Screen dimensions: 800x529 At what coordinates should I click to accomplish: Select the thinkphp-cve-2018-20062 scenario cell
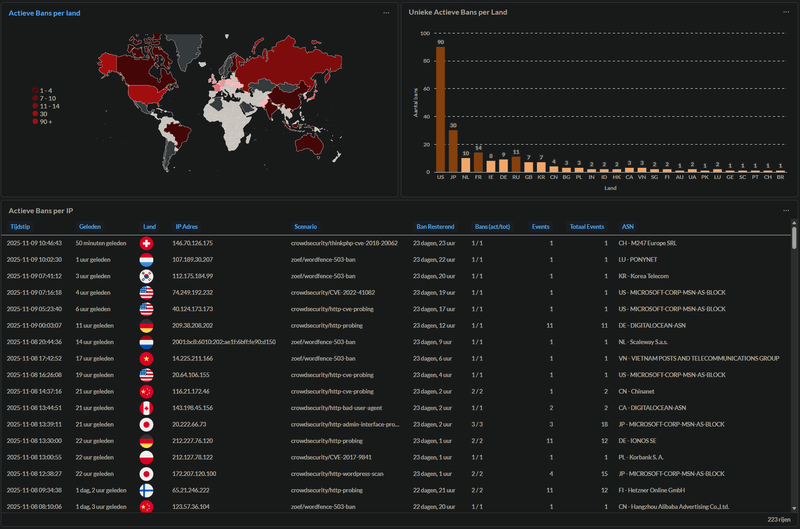point(344,243)
